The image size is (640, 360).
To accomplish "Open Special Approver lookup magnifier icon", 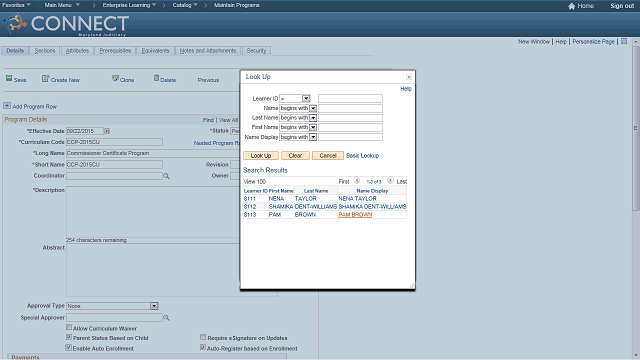I will [x=166, y=318].
